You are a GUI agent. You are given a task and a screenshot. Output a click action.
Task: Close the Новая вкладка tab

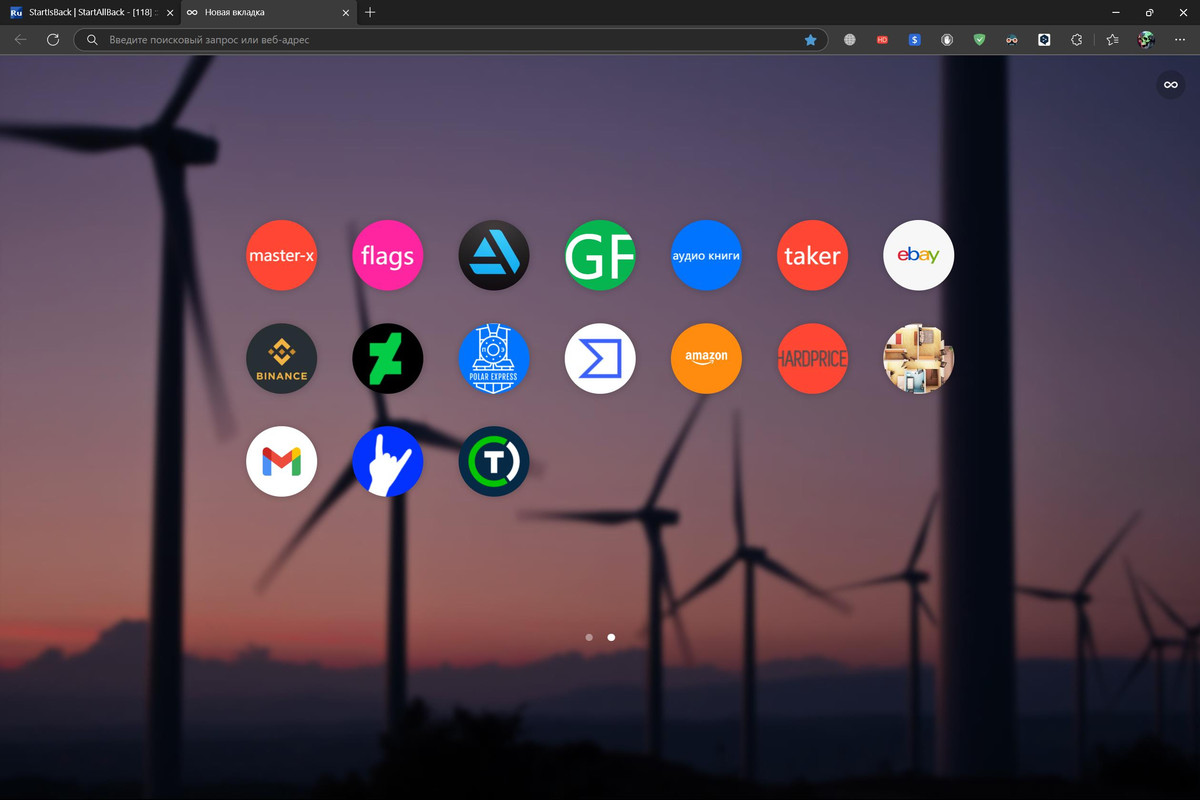(346, 12)
